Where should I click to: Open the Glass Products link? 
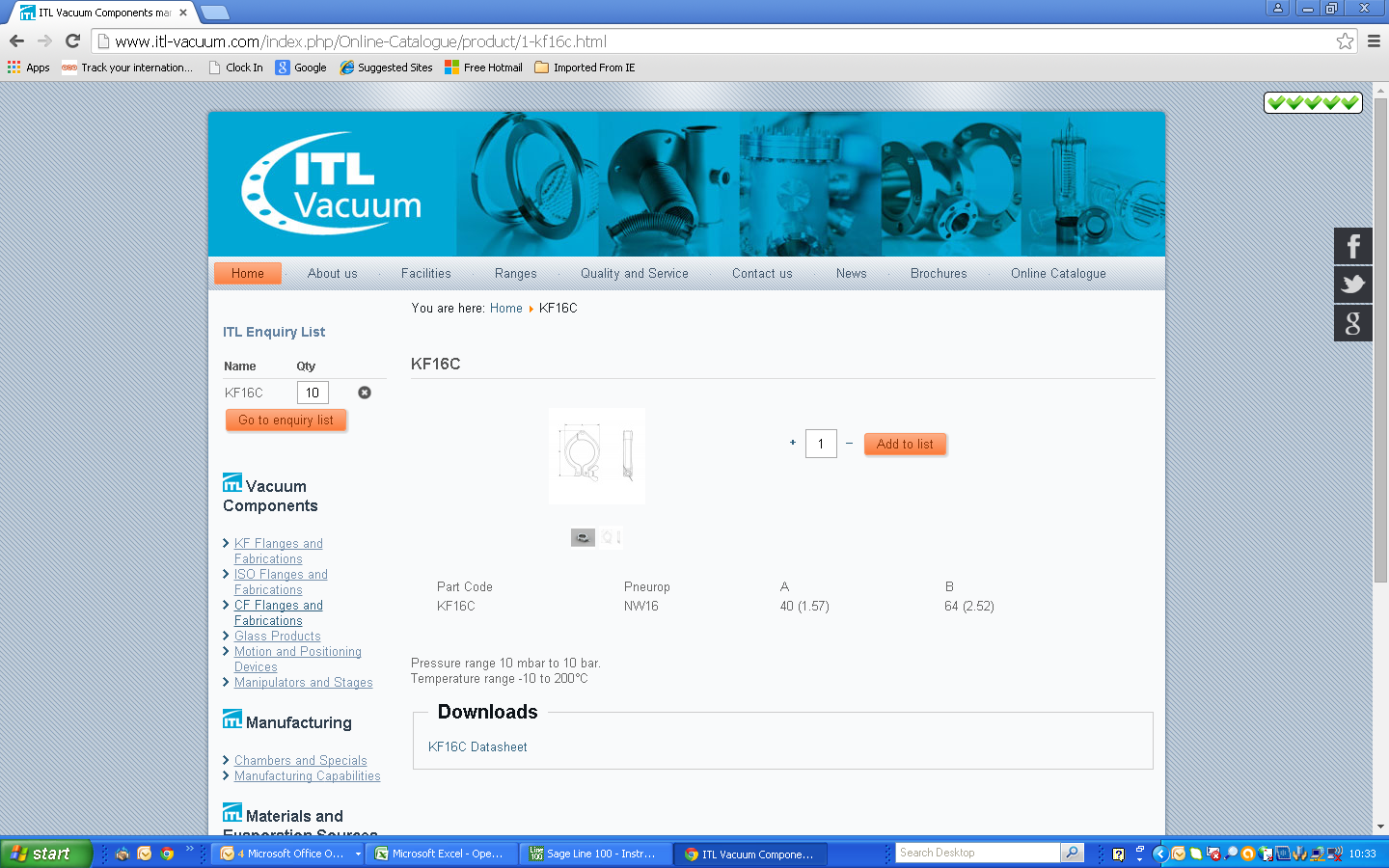pyautogui.click(x=278, y=636)
